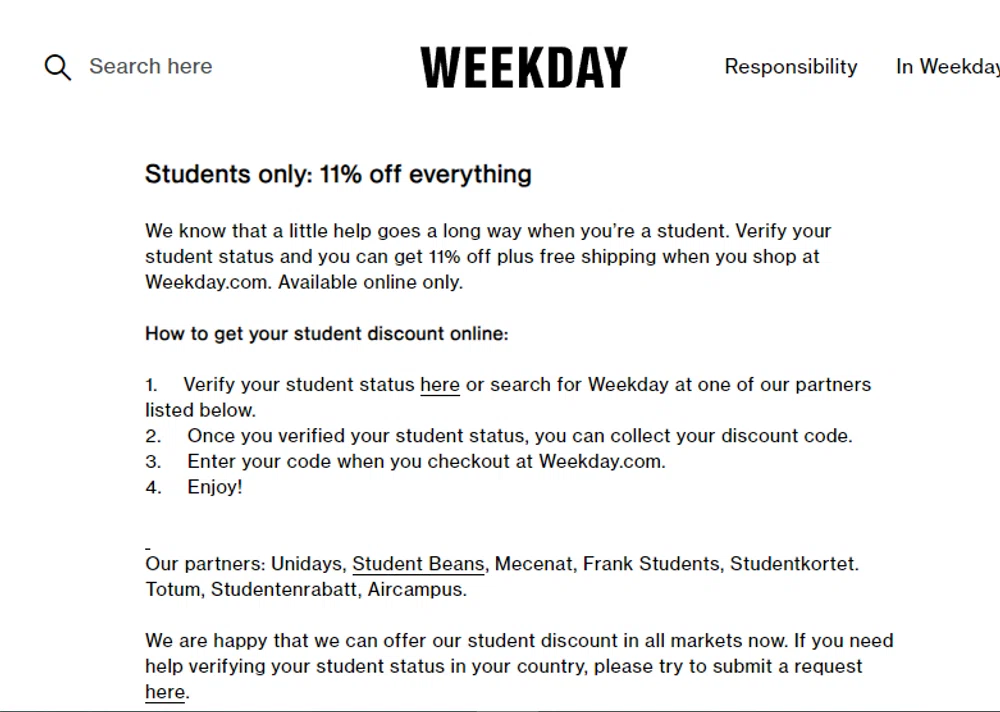Screen dimensions: 1000x712
Task: Click the Mecenat partner name
Action: pyautogui.click(x=534, y=563)
